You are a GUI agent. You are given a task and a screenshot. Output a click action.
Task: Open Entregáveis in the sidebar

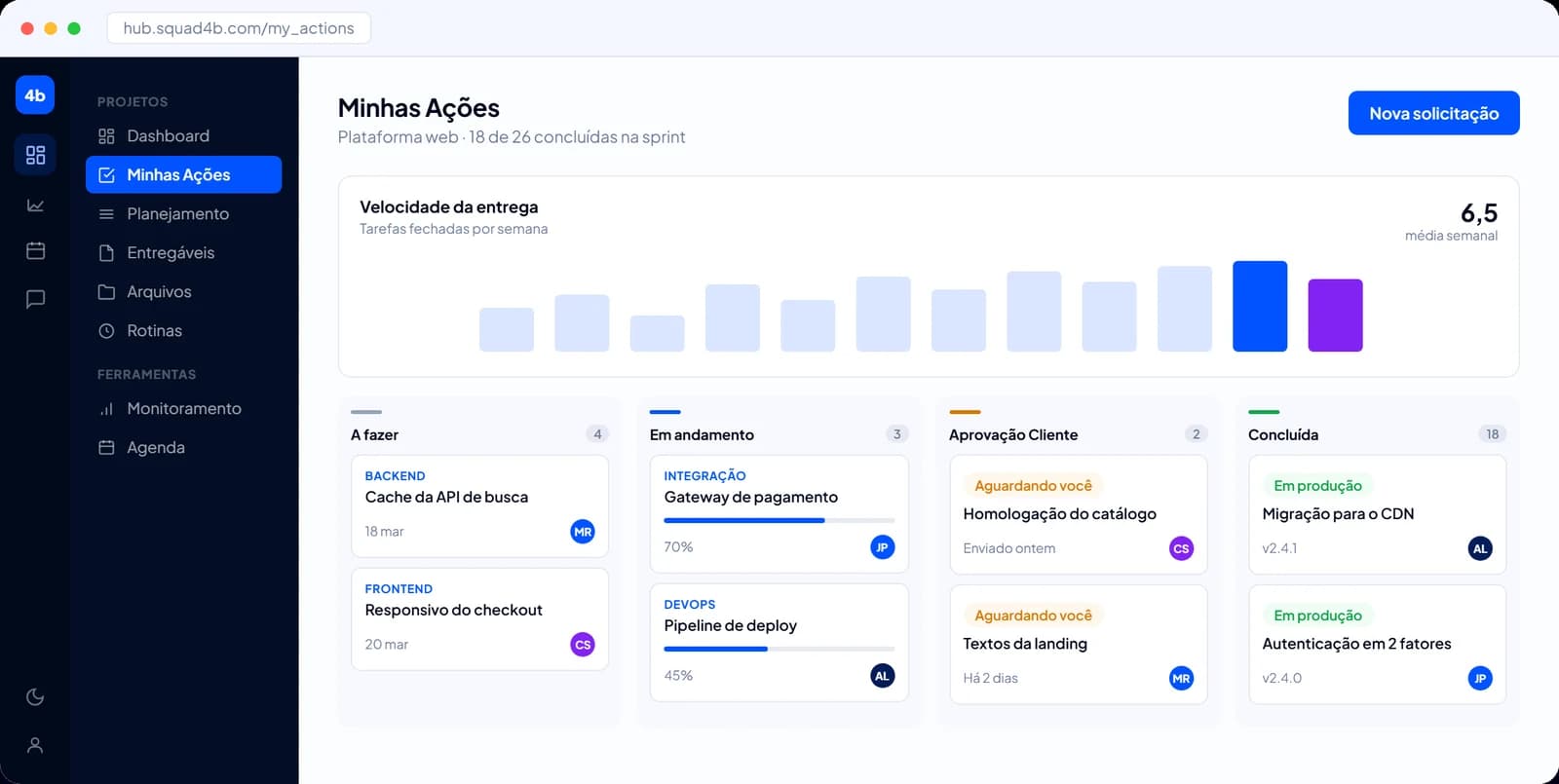click(x=183, y=253)
